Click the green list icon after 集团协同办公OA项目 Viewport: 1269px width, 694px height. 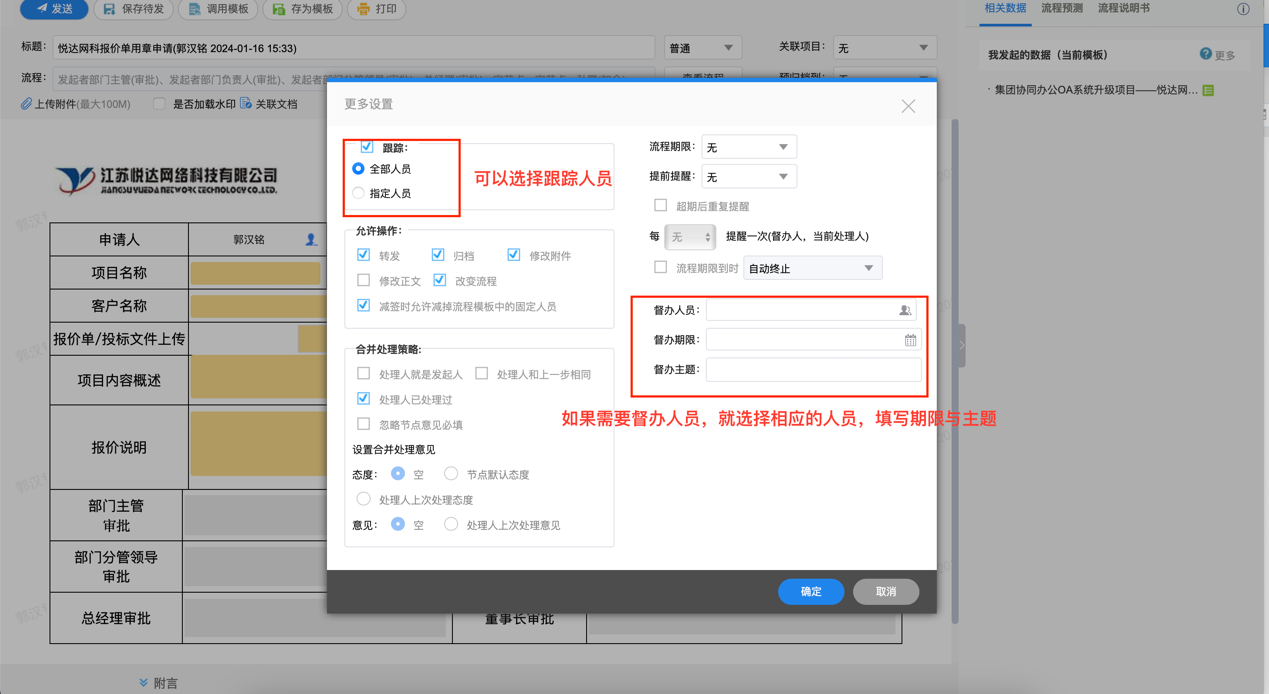pyautogui.click(x=1207, y=90)
